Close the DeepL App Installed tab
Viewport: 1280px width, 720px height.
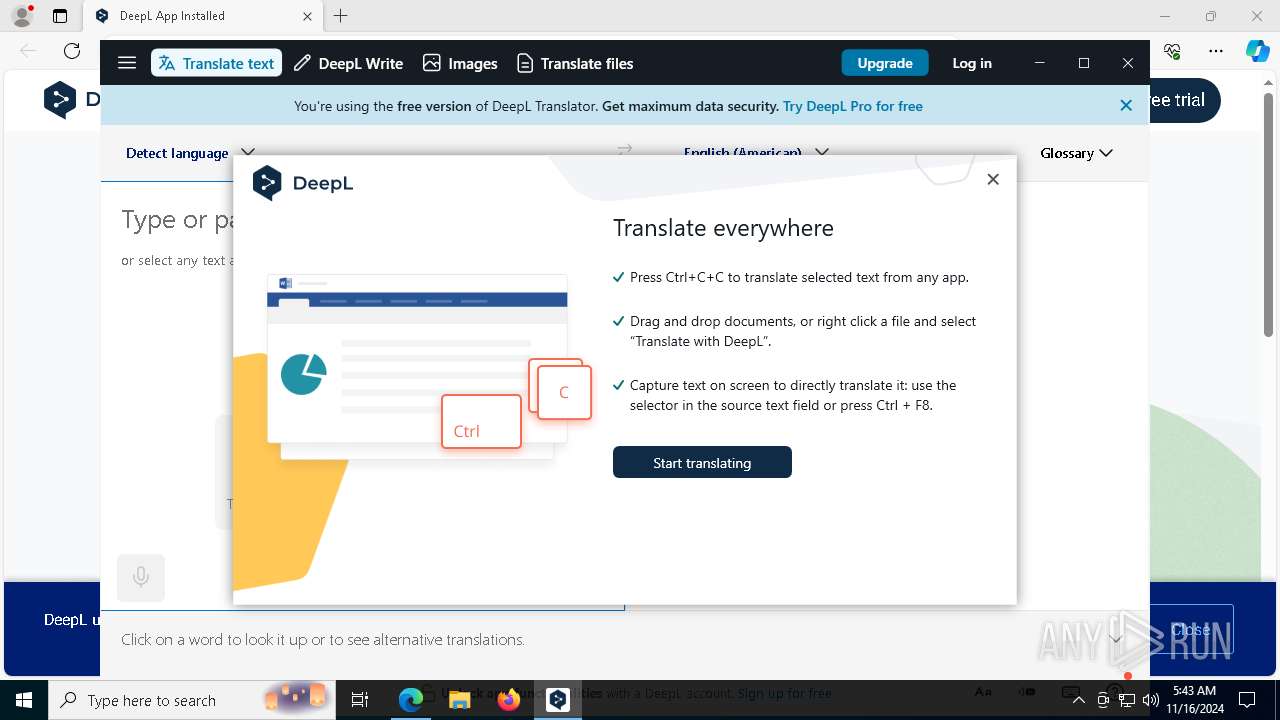tap(308, 16)
